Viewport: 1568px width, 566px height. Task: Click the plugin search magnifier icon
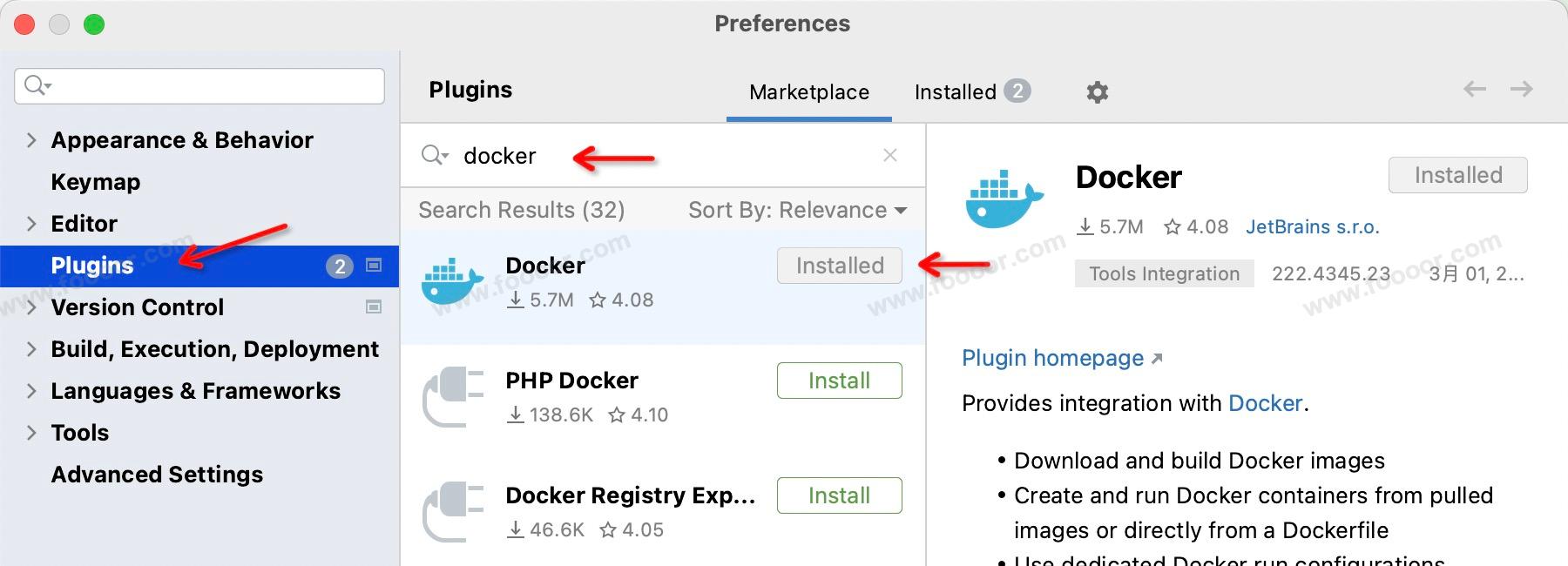coord(433,156)
